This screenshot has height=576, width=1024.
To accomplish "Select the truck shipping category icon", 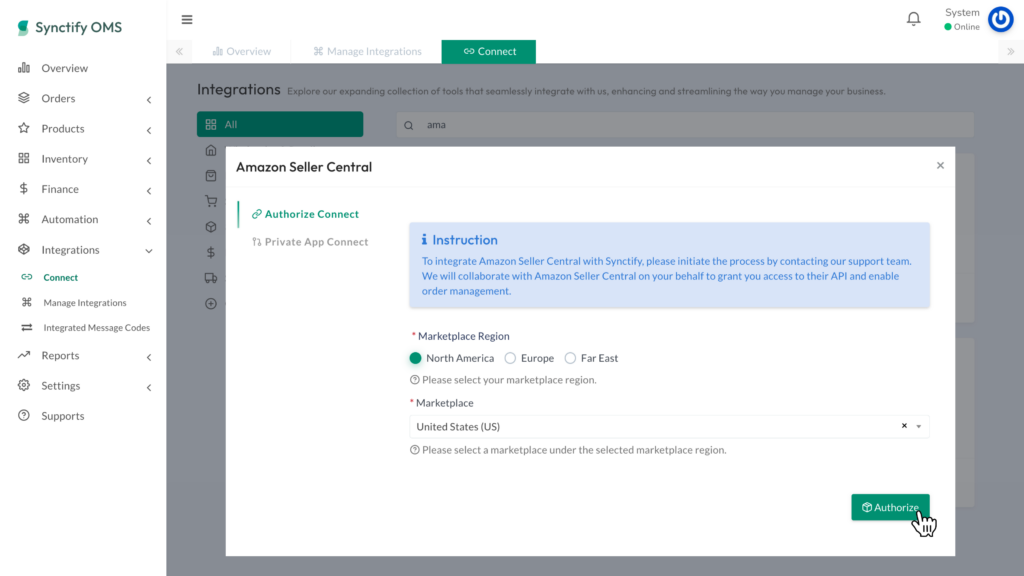I will pyautogui.click(x=211, y=278).
